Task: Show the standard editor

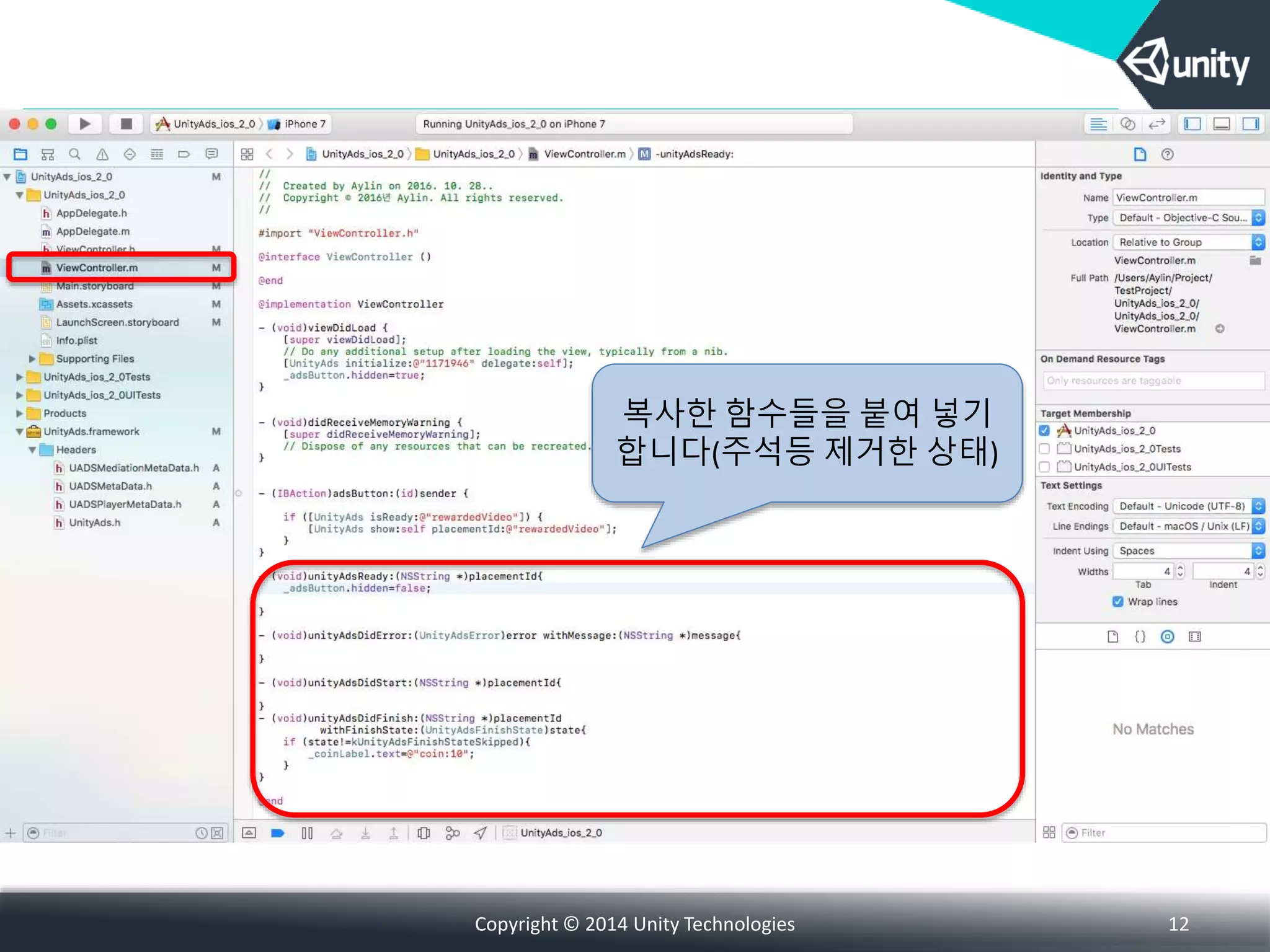Action: [1098, 124]
